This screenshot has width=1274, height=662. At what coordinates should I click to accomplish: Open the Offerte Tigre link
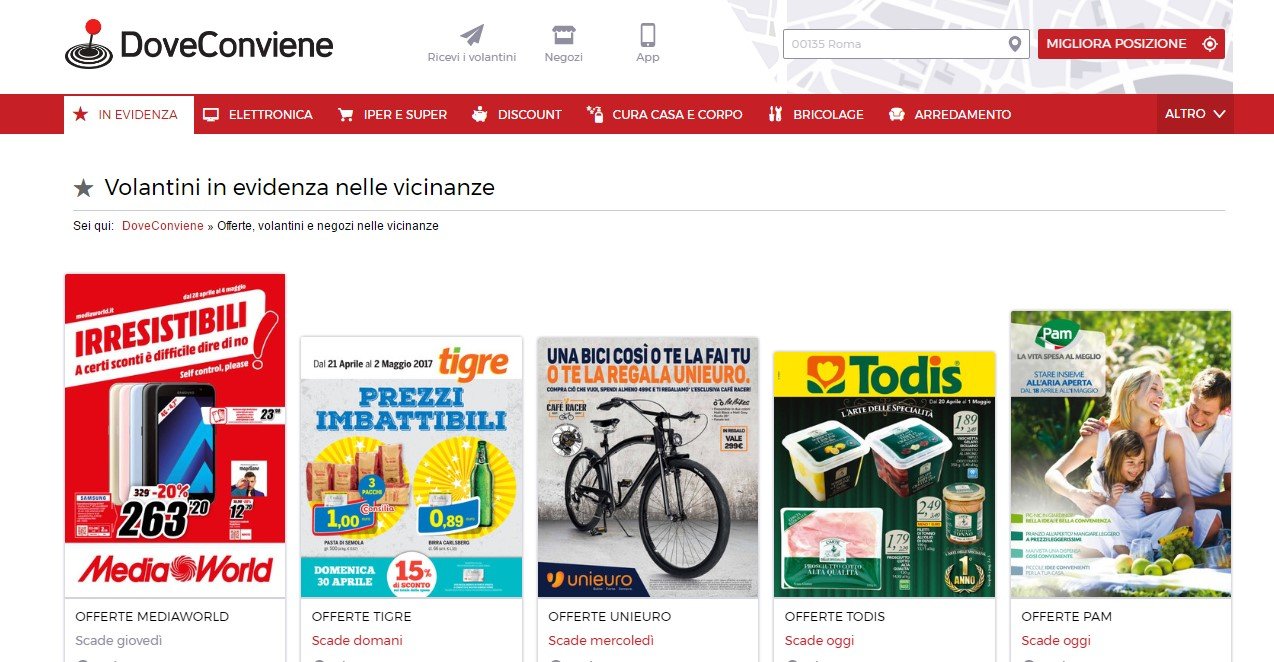coord(362,616)
